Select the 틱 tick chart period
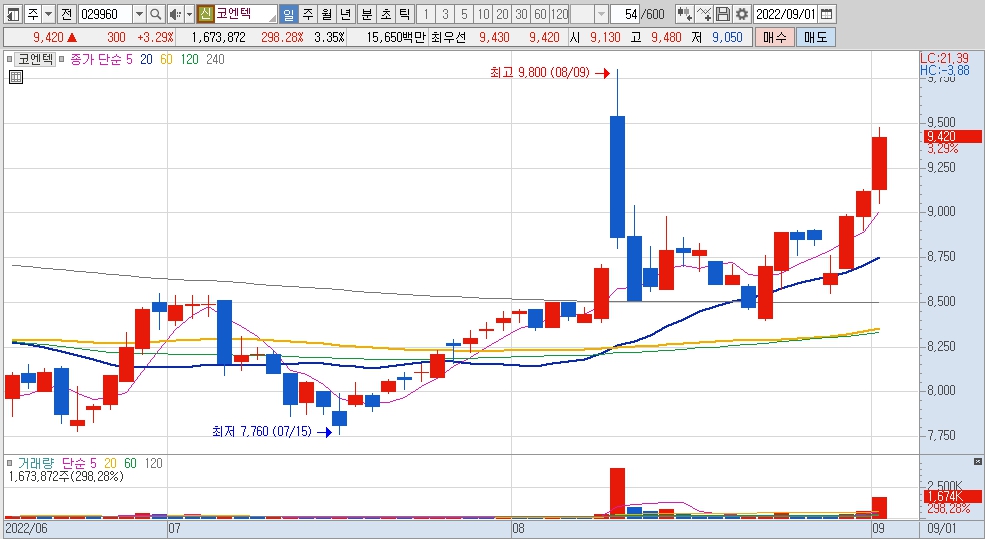Screen dimensions: 985x539 click(x=405, y=14)
